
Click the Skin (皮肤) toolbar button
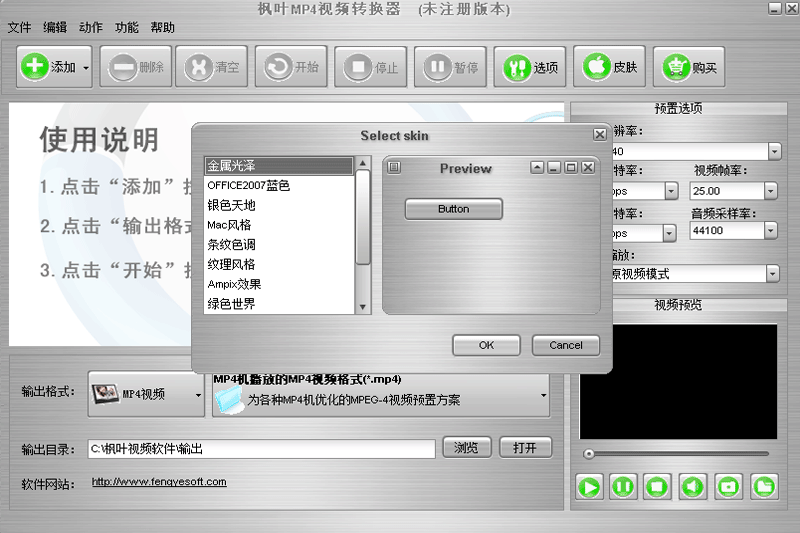(x=610, y=67)
